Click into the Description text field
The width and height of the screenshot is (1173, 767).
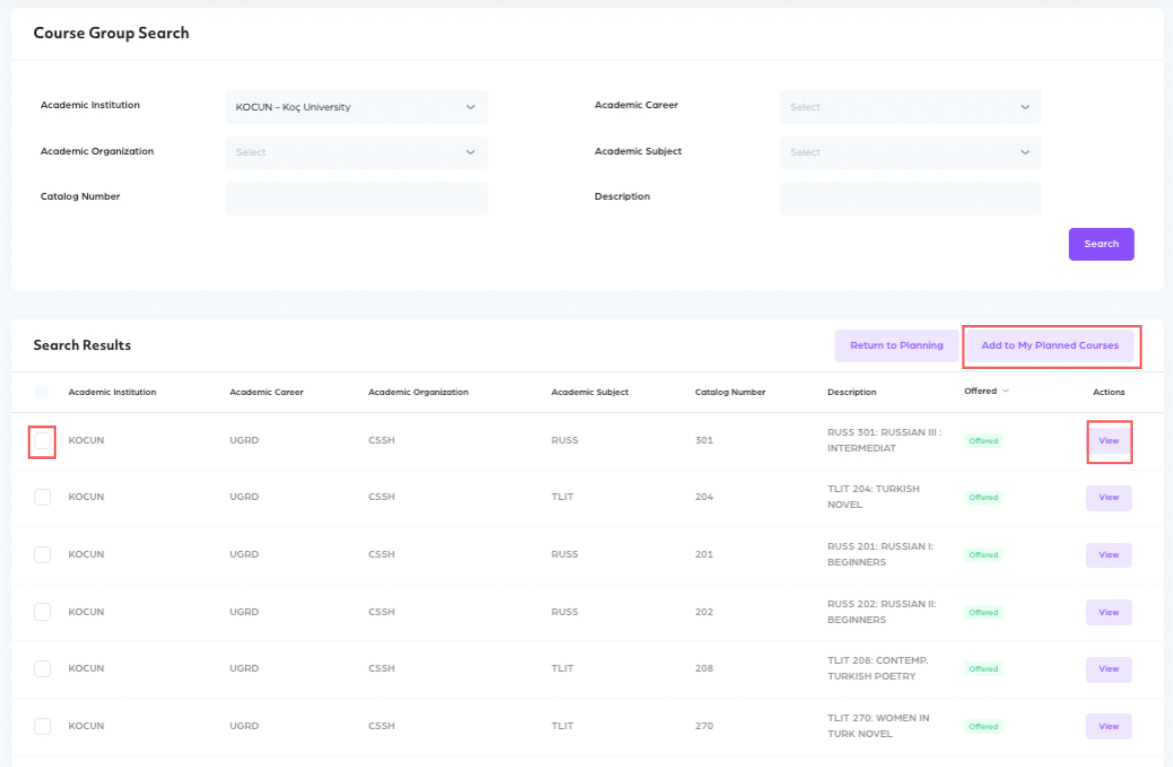coord(910,198)
